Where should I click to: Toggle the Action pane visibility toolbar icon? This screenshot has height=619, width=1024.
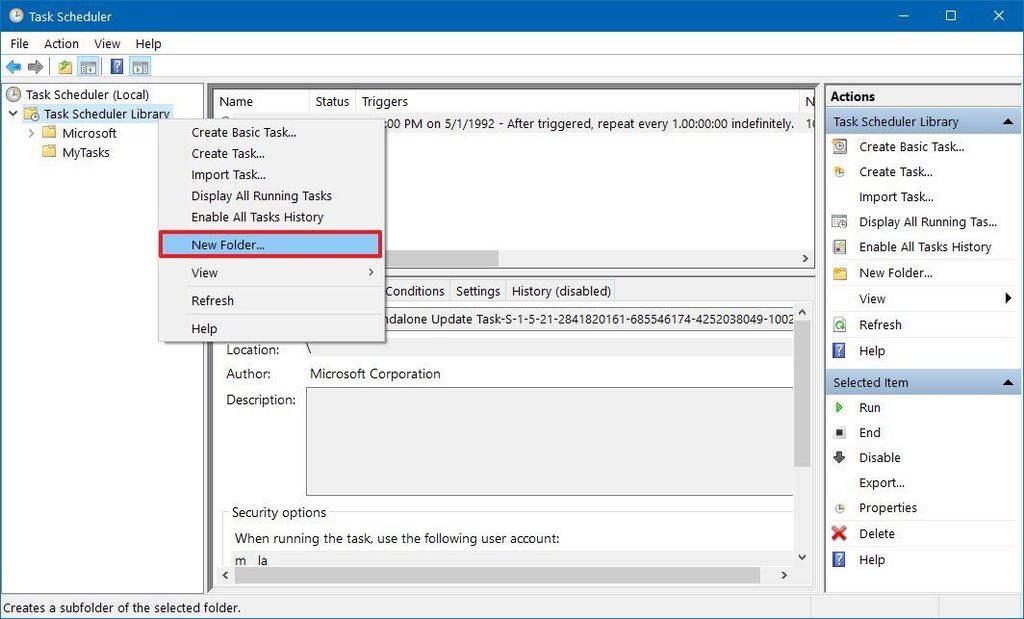(x=140, y=66)
